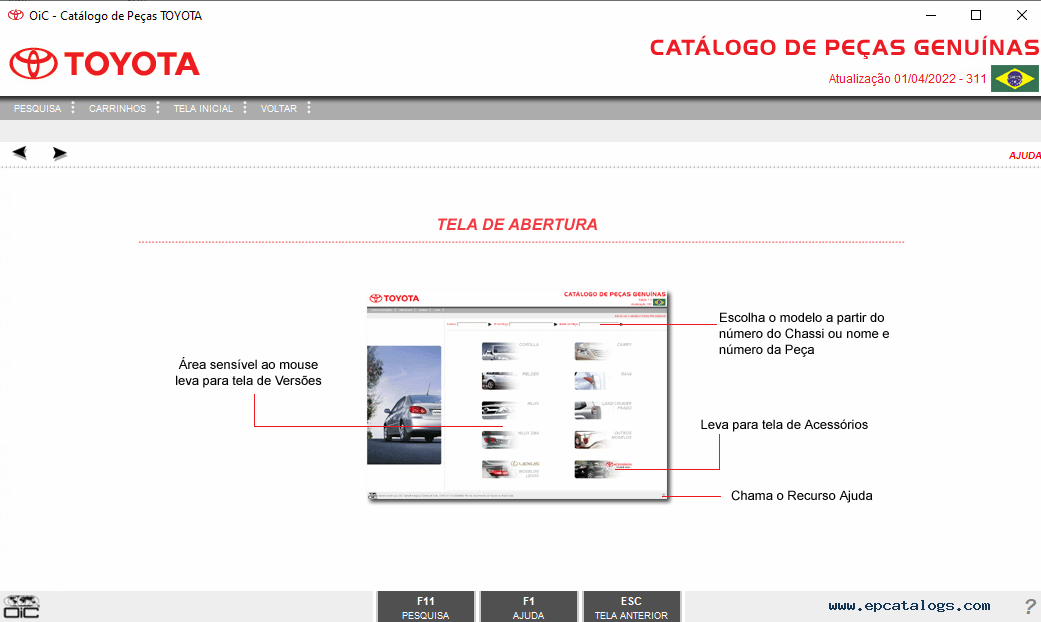Click the OiC logo at bottom left

click(x=21, y=606)
